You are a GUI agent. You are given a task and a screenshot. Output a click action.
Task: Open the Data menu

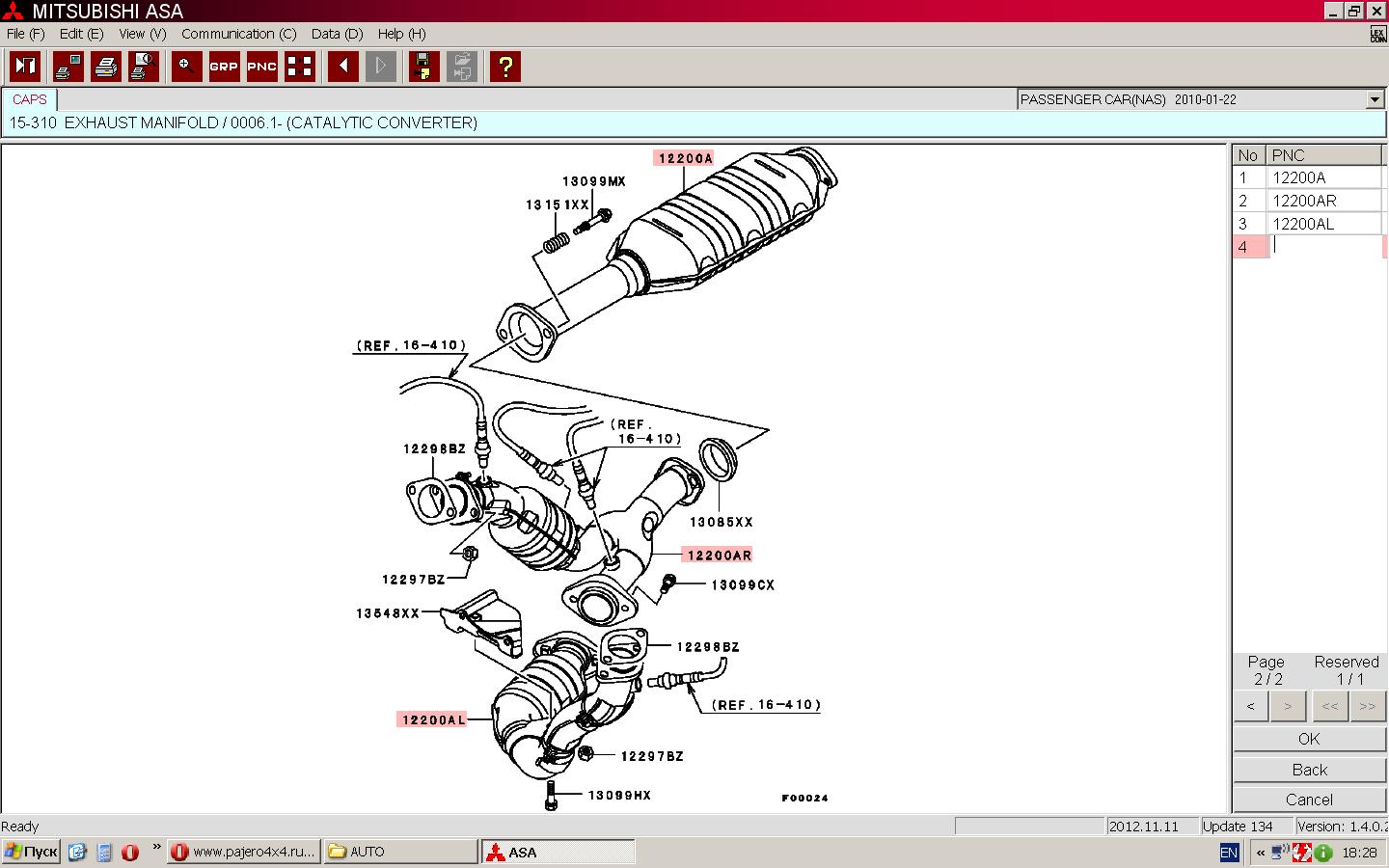click(x=337, y=34)
